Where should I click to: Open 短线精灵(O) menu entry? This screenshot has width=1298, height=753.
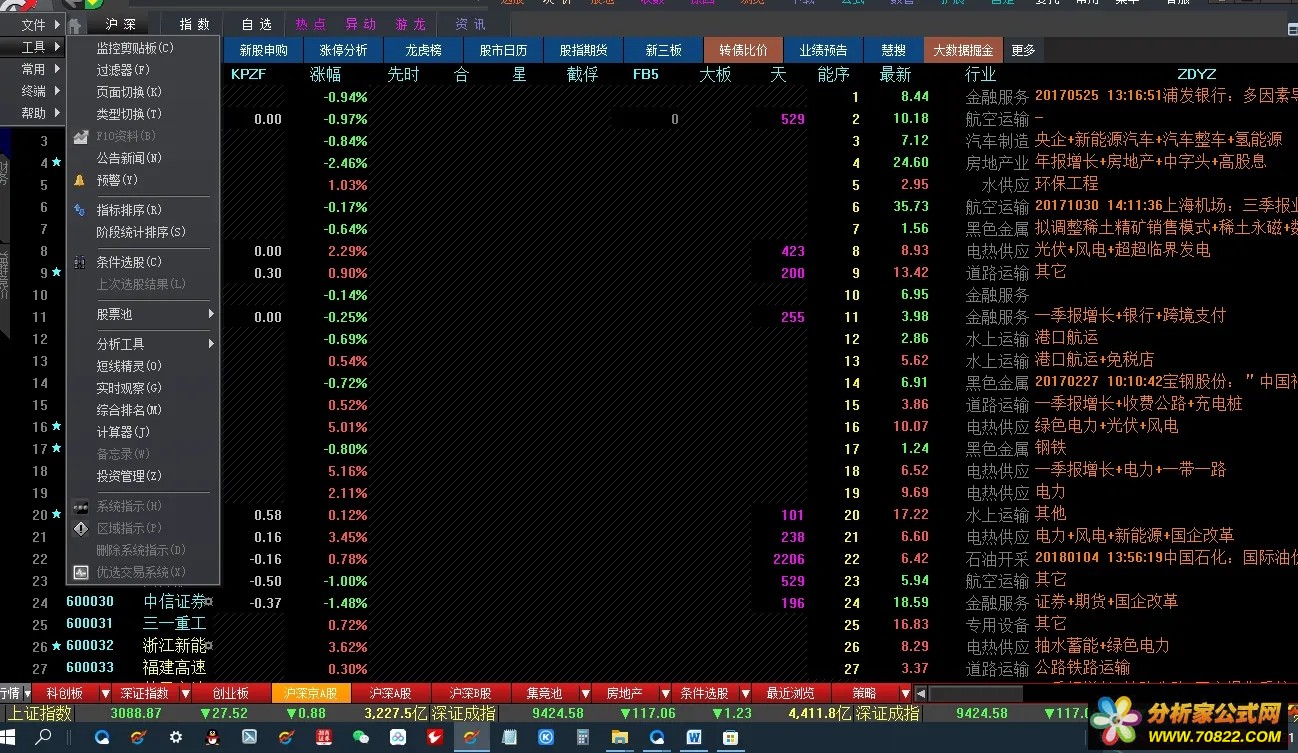[x=143, y=366]
